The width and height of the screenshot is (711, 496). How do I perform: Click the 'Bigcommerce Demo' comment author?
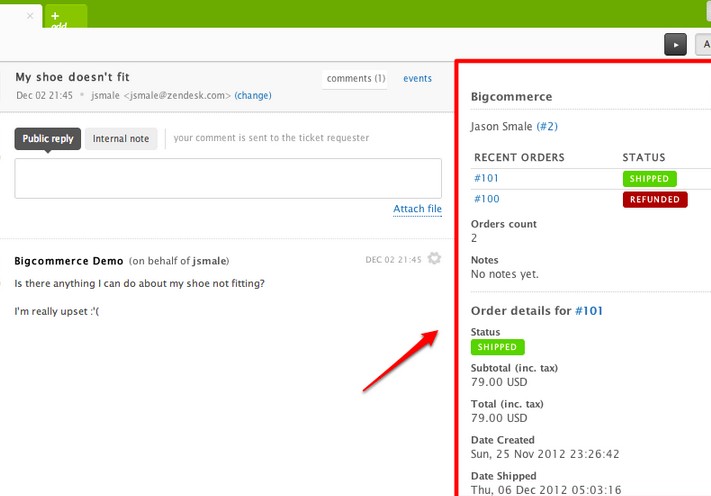[69, 261]
